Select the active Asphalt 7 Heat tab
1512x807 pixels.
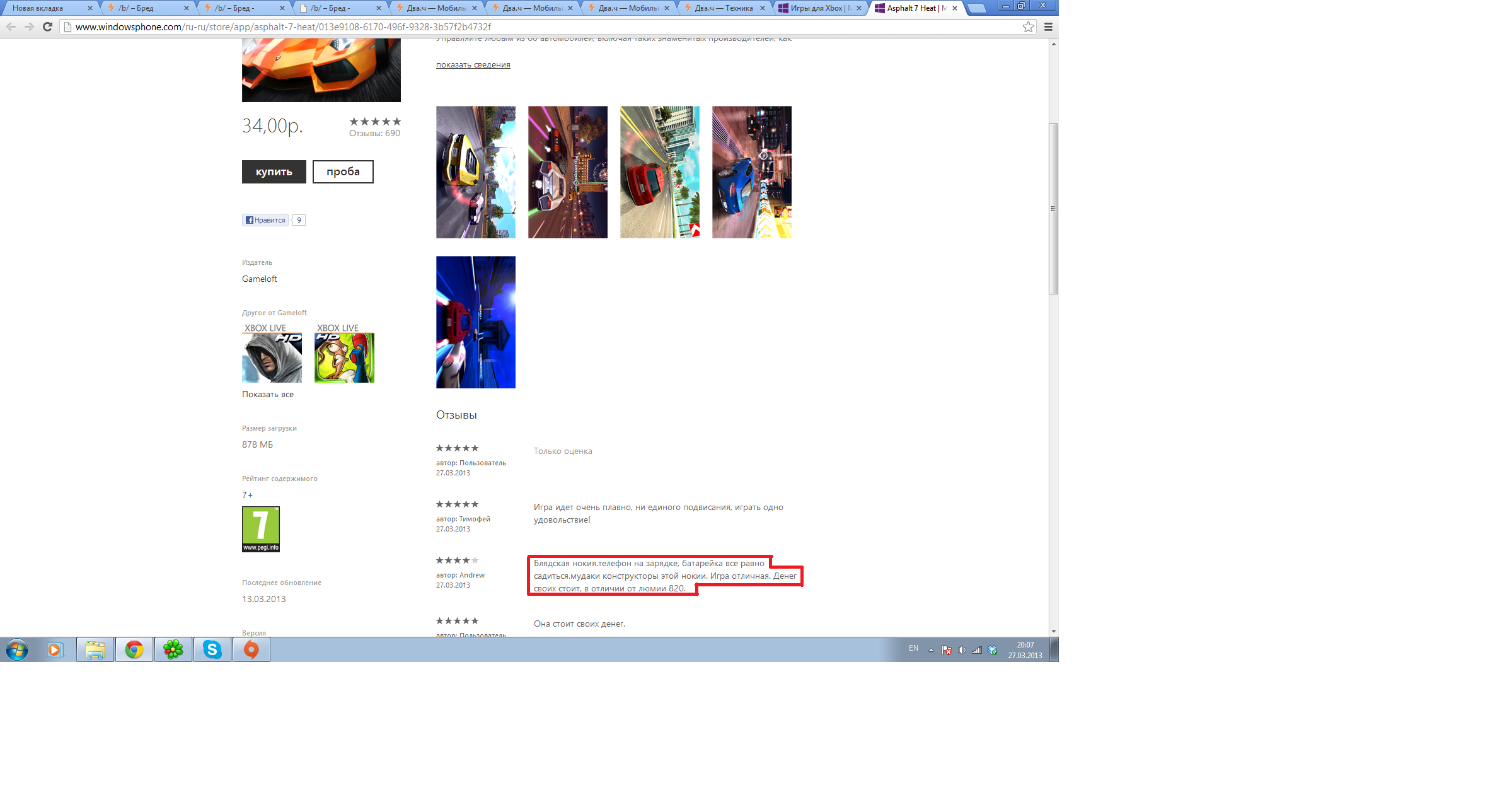point(916,8)
